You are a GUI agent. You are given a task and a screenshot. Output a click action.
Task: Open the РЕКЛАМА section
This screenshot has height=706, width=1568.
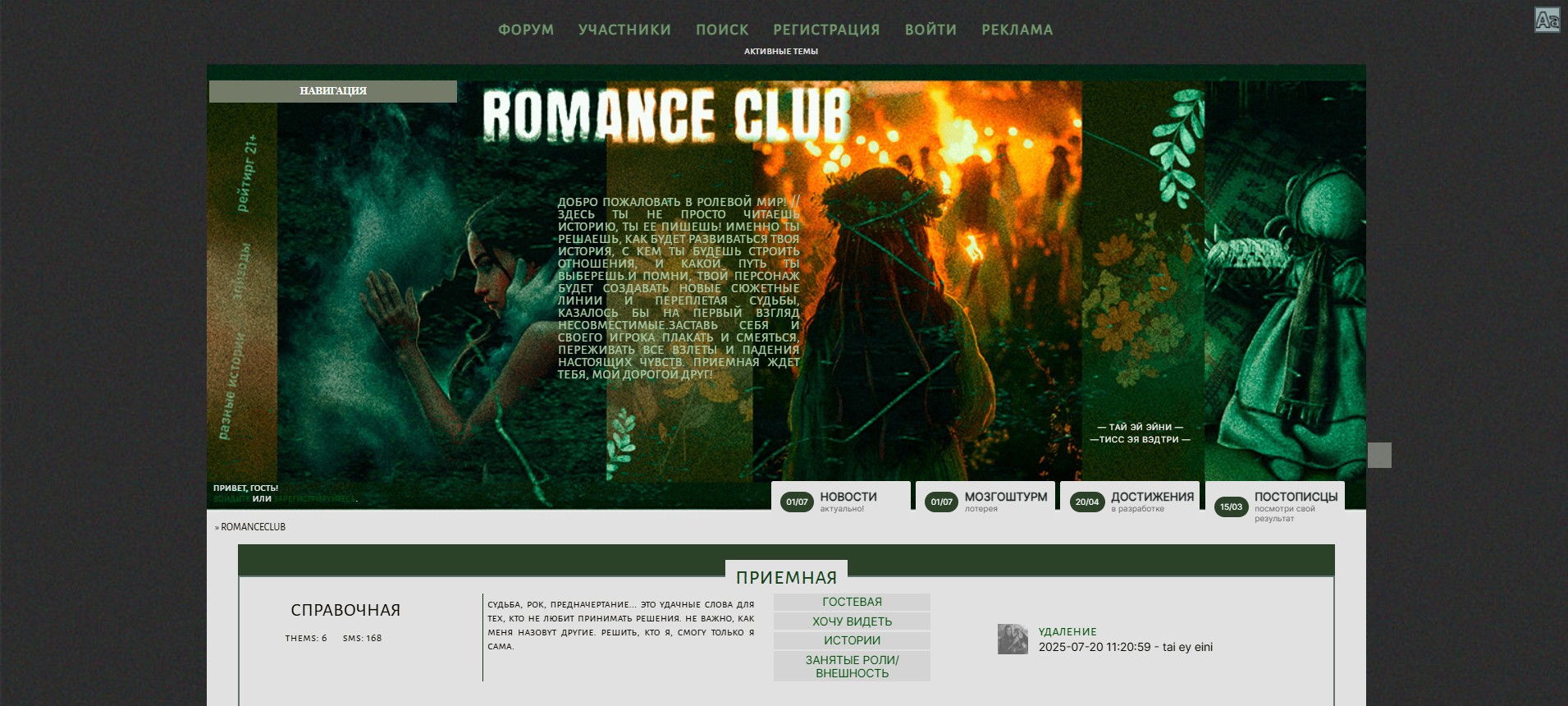pyautogui.click(x=1017, y=30)
